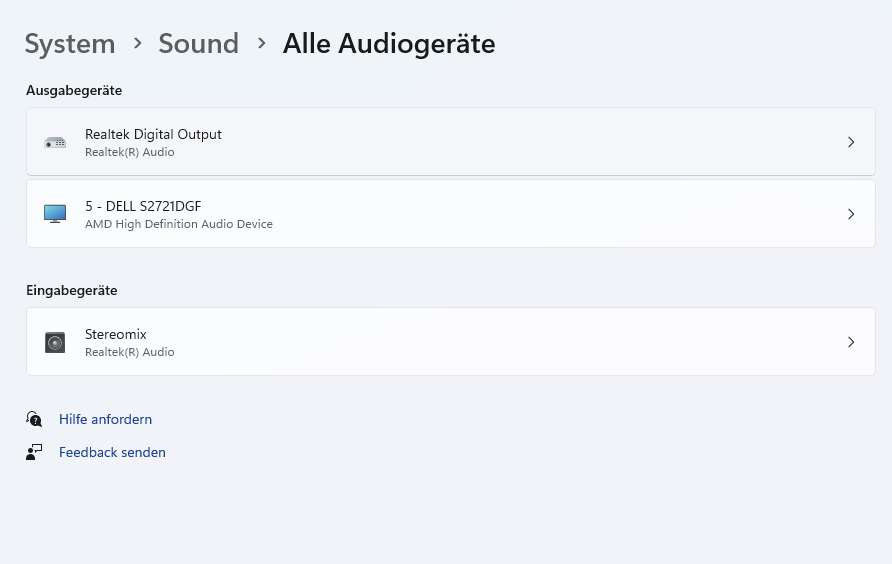Viewport: 892px width, 564px height.
Task: Expand Realtek Digital Output via right chevron
Action: pos(851,142)
